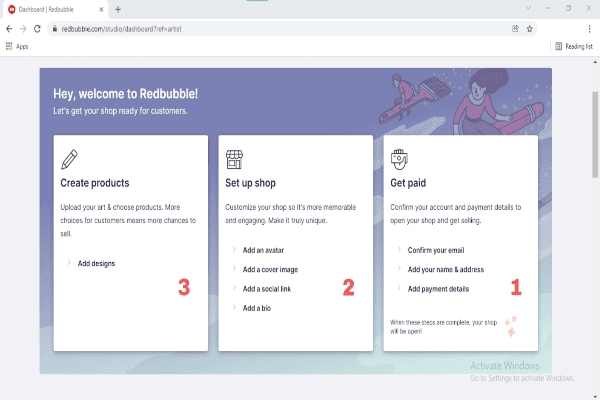600x400 pixels.
Task: Open the Add a cover image step
Action: [x=270, y=269]
